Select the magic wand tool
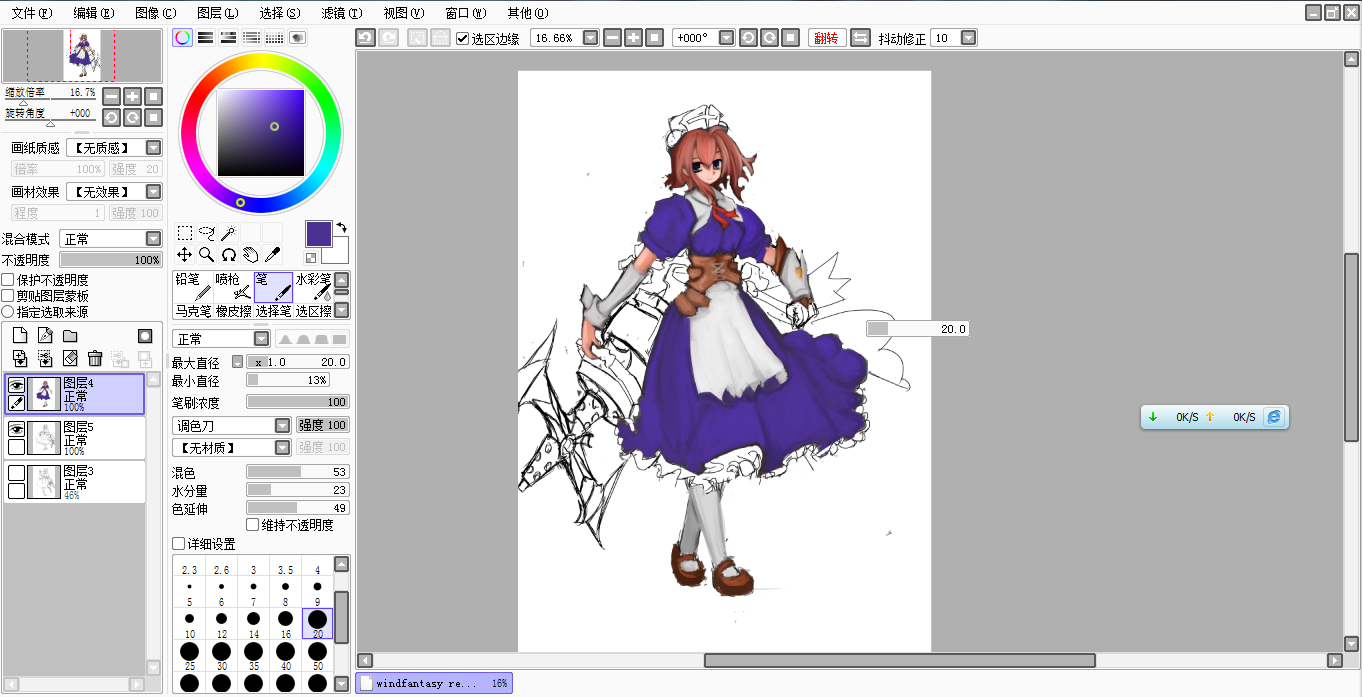Image resolution: width=1362 pixels, height=697 pixels. point(228,233)
